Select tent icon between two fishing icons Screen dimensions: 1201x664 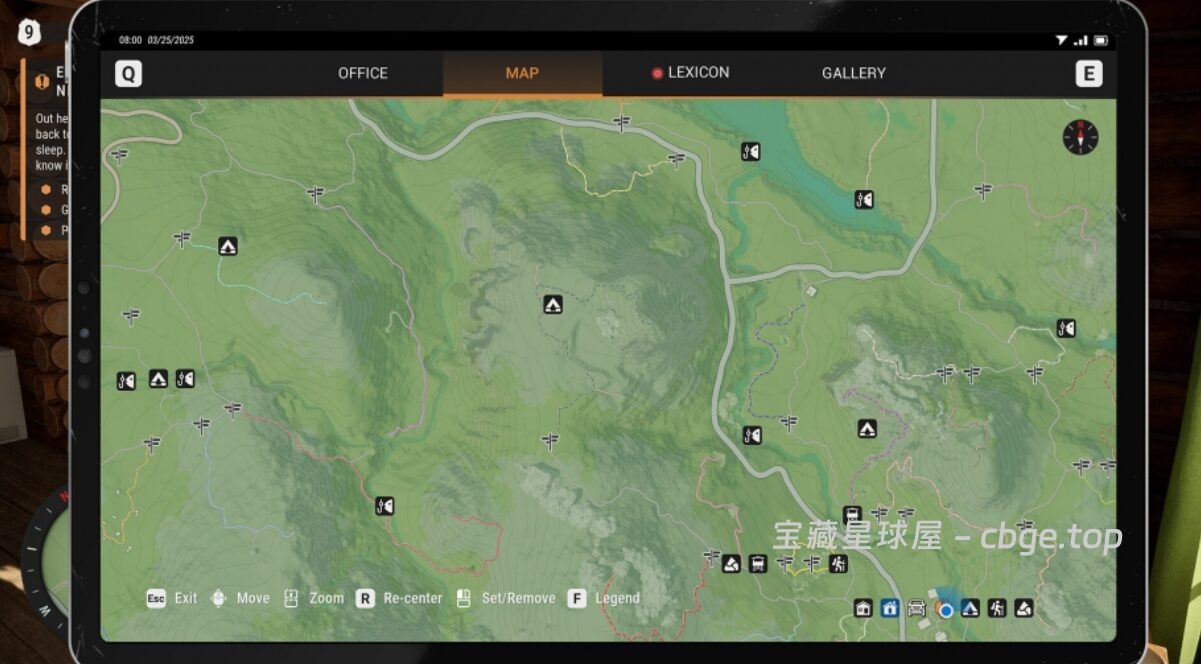coord(158,379)
